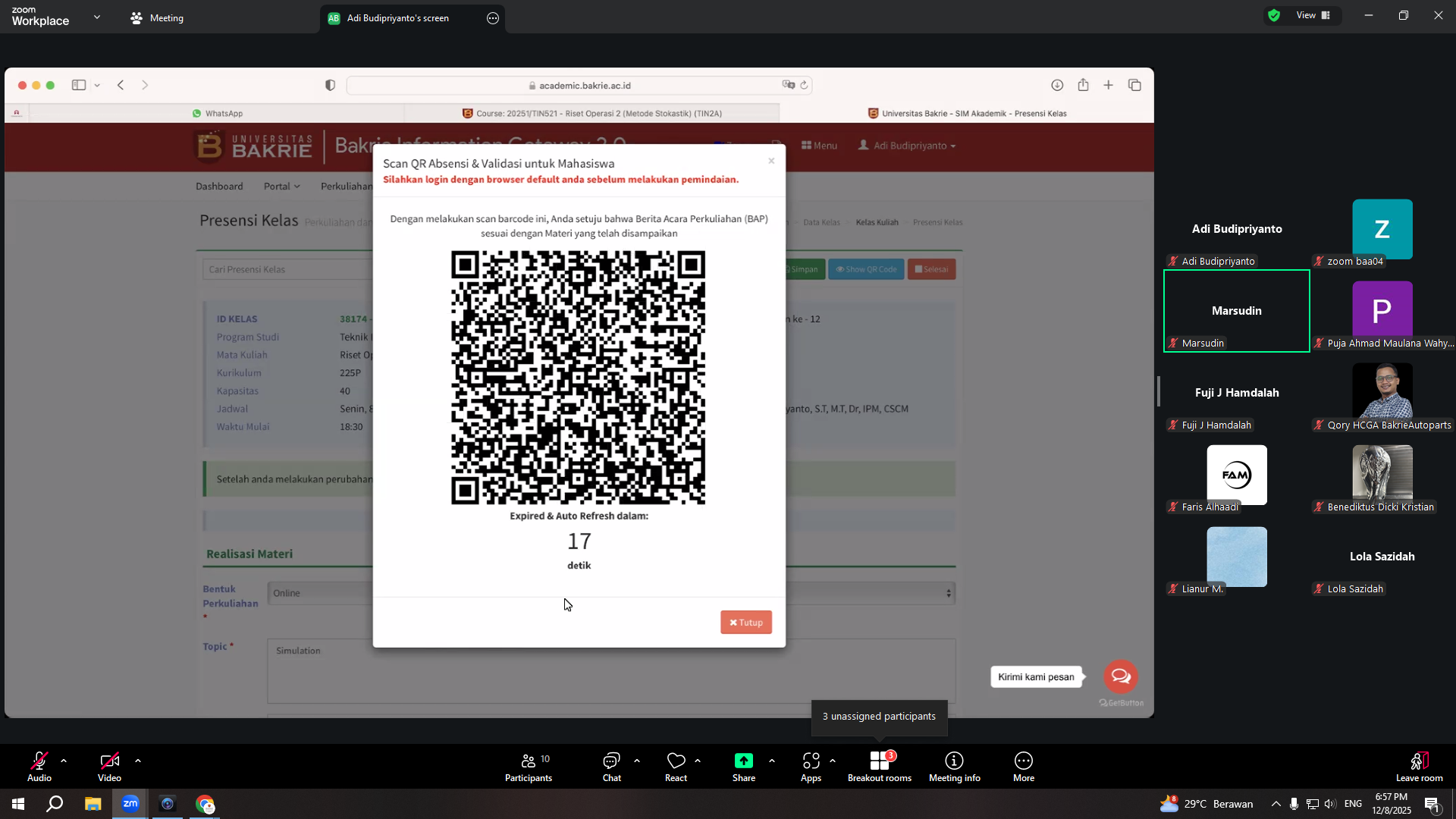Start camera with the Video button

109,767
